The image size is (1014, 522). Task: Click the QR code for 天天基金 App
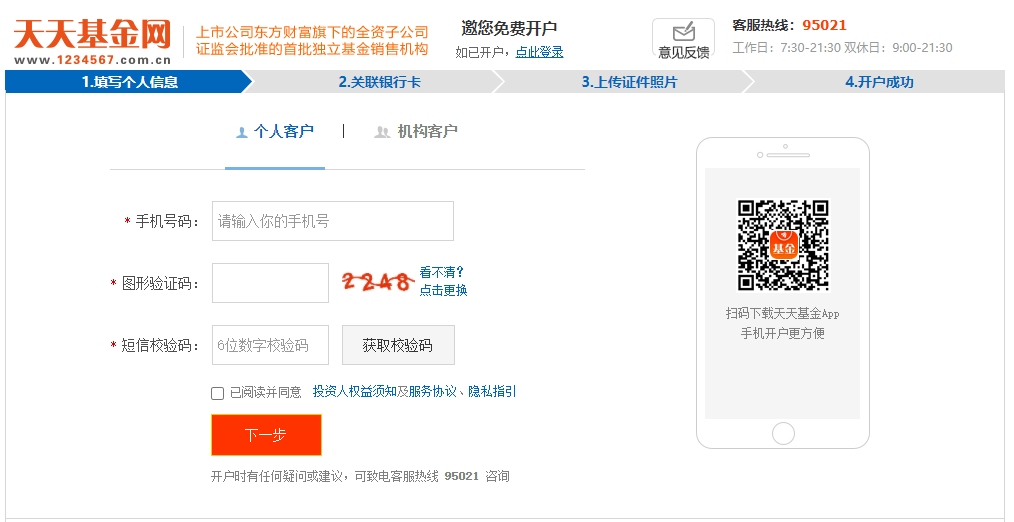point(783,245)
